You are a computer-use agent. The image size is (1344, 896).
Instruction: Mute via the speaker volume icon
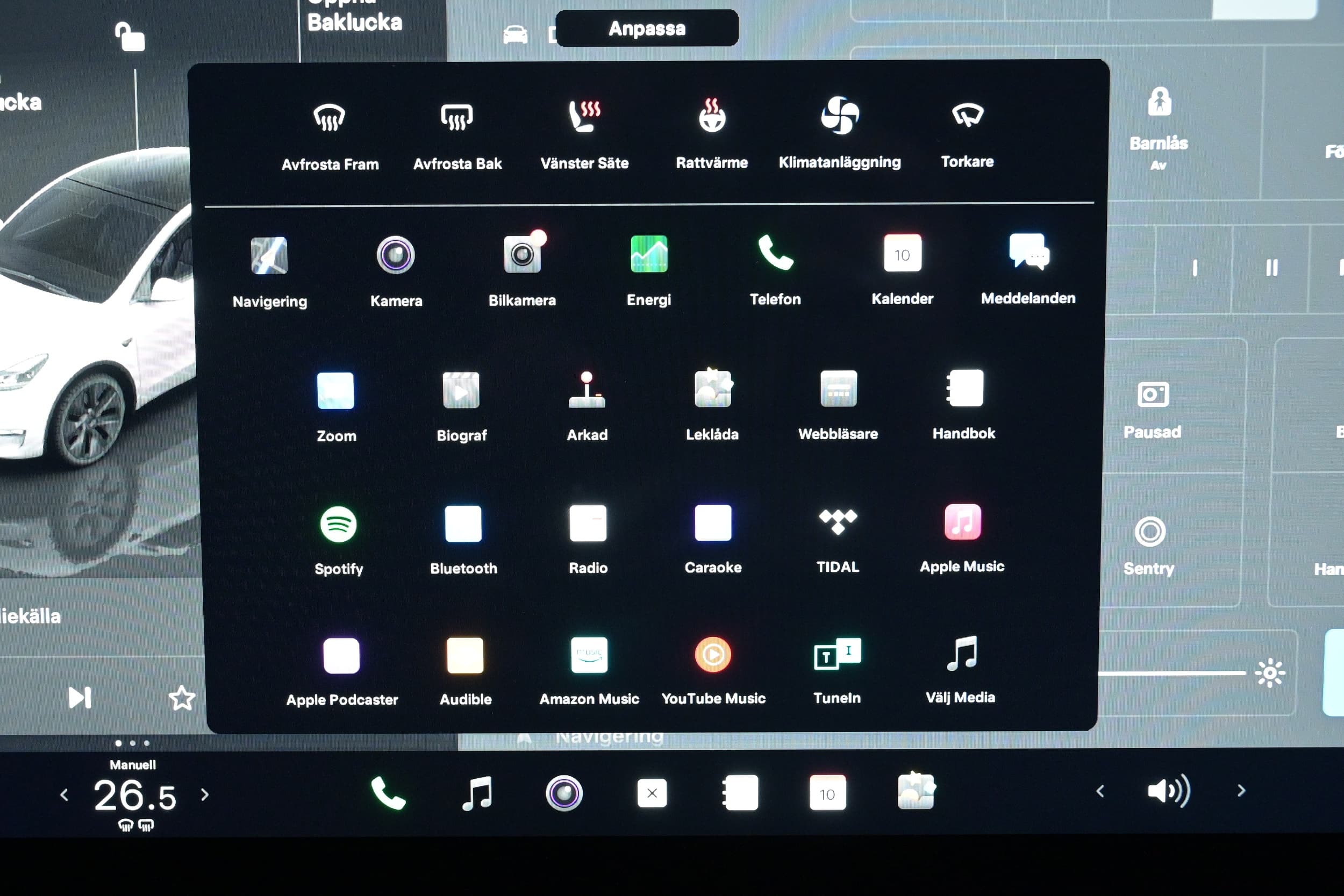click(x=1169, y=791)
